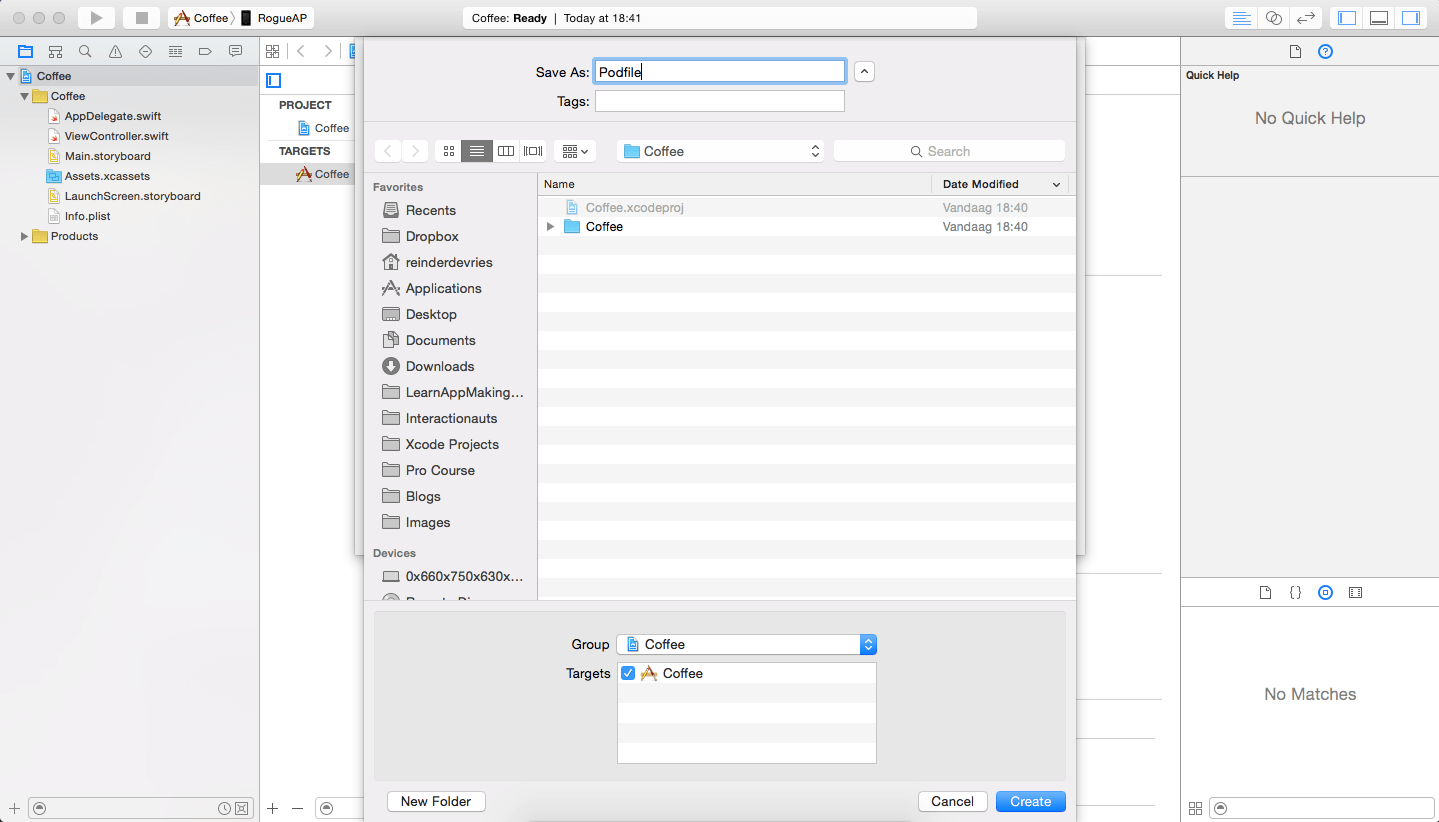Viewport: 1439px width, 822px height.
Task: Collapse the yellow Coffee group in navigator
Action: (24, 96)
